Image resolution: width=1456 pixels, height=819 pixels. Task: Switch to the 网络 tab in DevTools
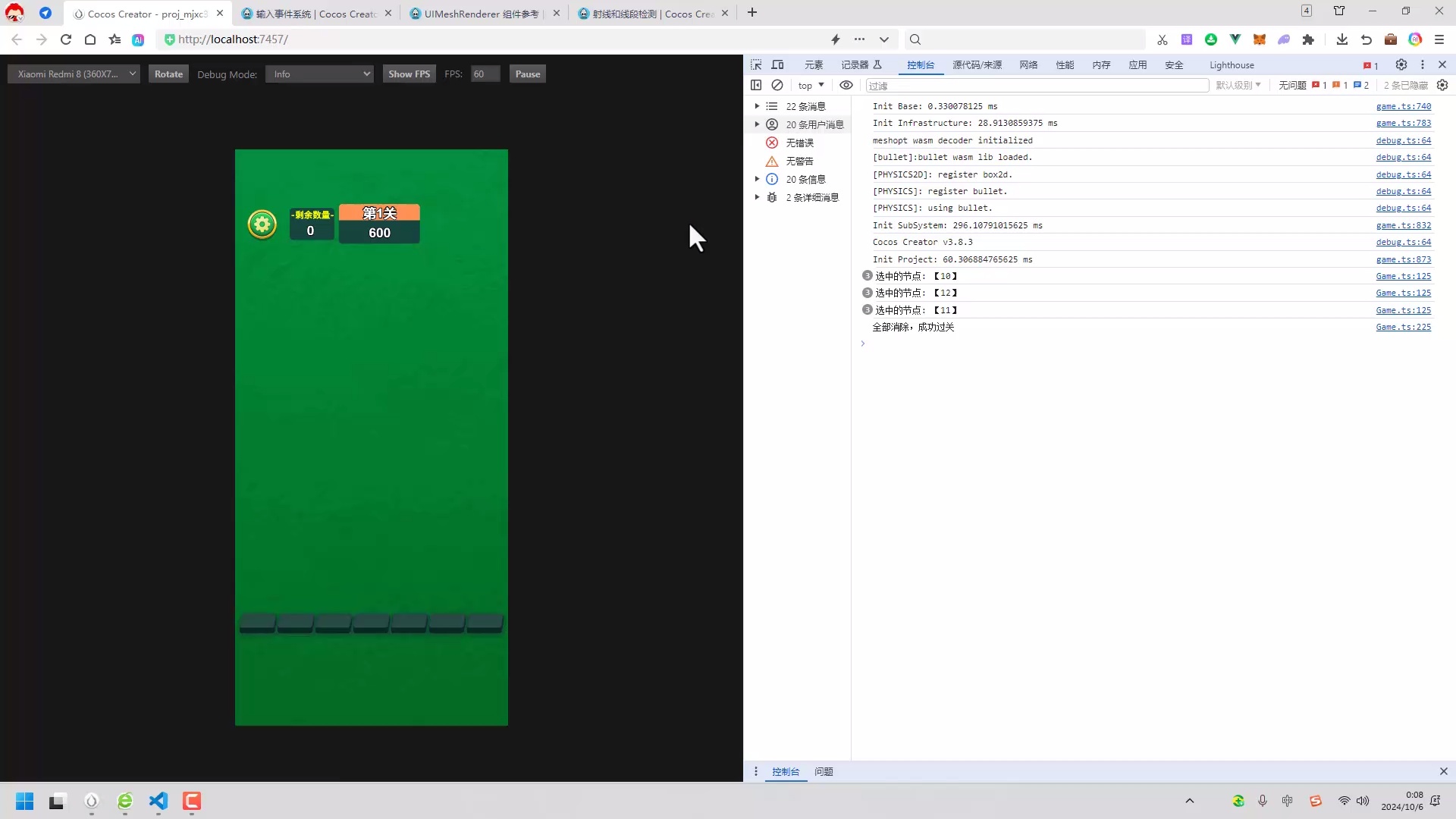tap(1028, 65)
